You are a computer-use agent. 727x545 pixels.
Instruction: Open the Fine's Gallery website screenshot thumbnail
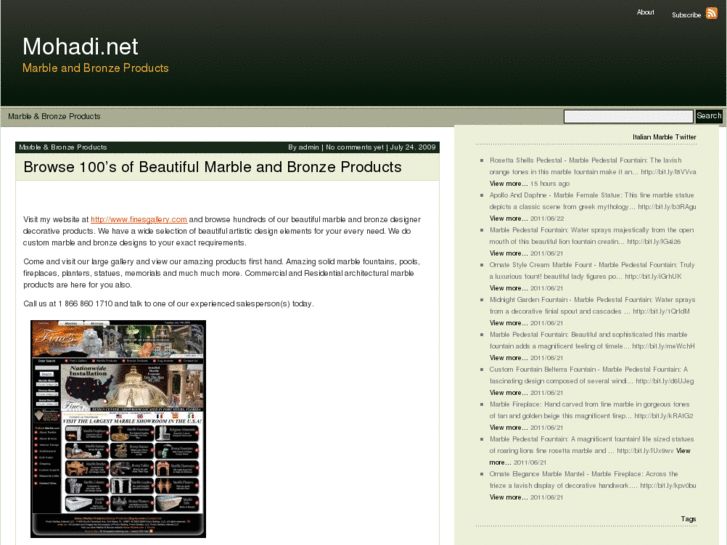tap(118, 429)
